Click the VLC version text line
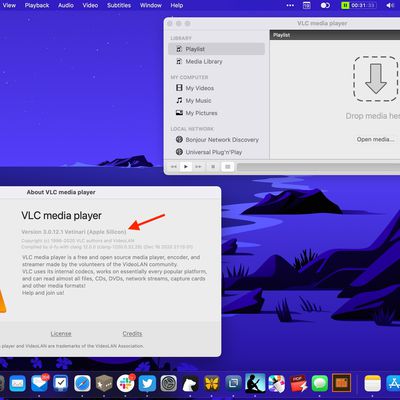Viewport: 400px width, 400px height. (x=74, y=232)
